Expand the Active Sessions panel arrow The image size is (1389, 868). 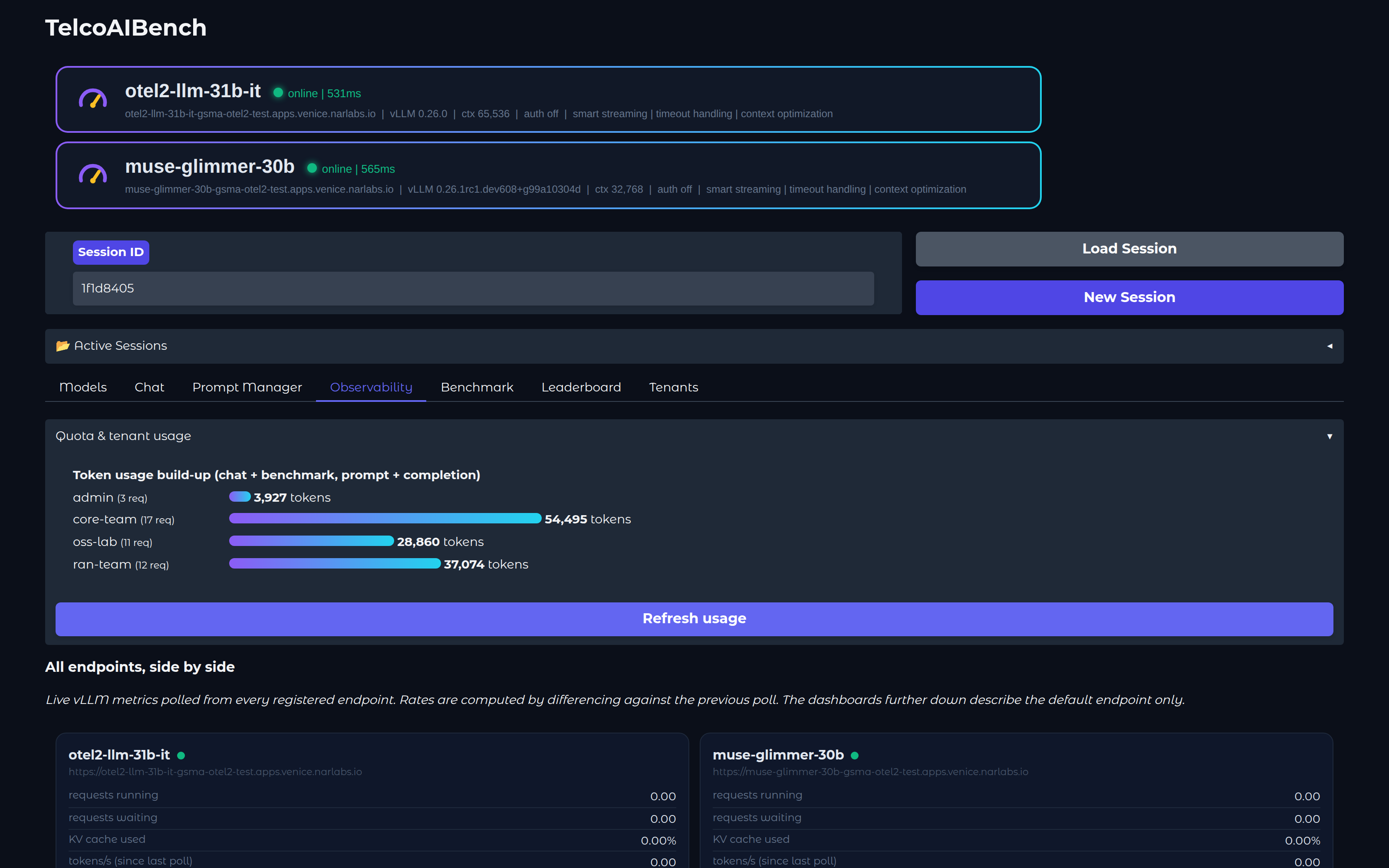[x=1329, y=346]
